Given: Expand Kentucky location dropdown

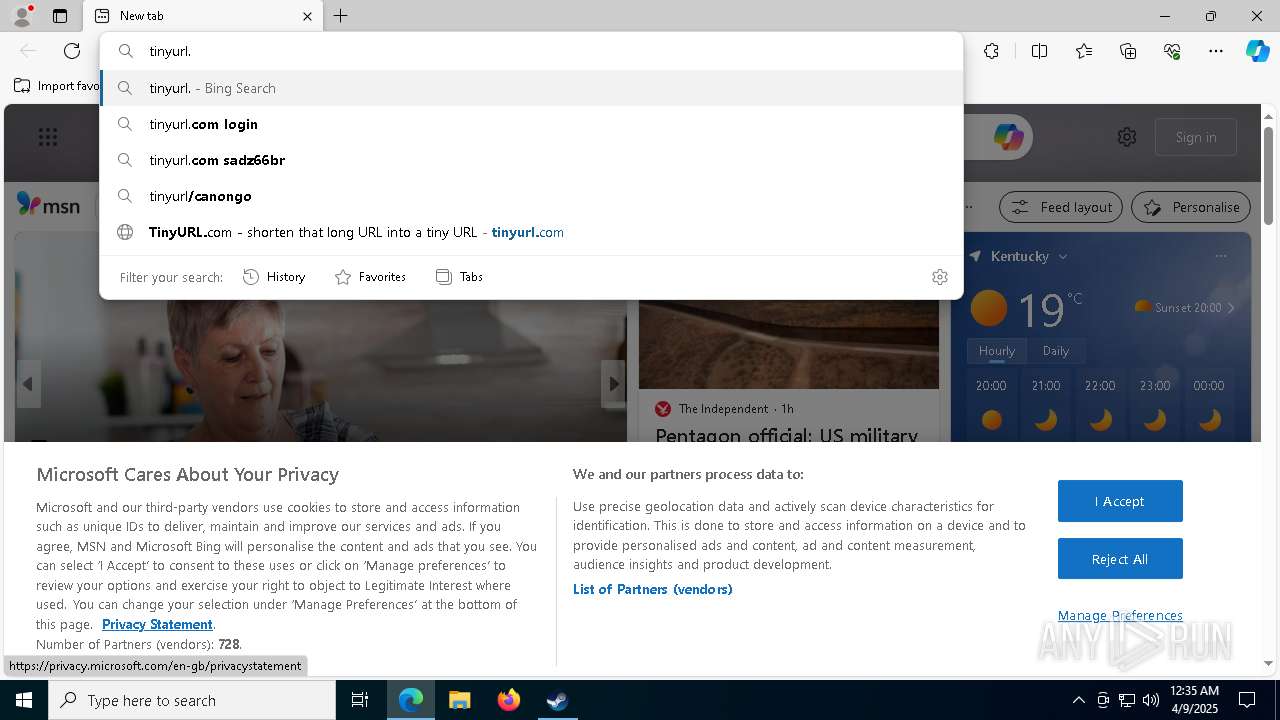Looking at the screenshot, I should tap(1062, 257).
